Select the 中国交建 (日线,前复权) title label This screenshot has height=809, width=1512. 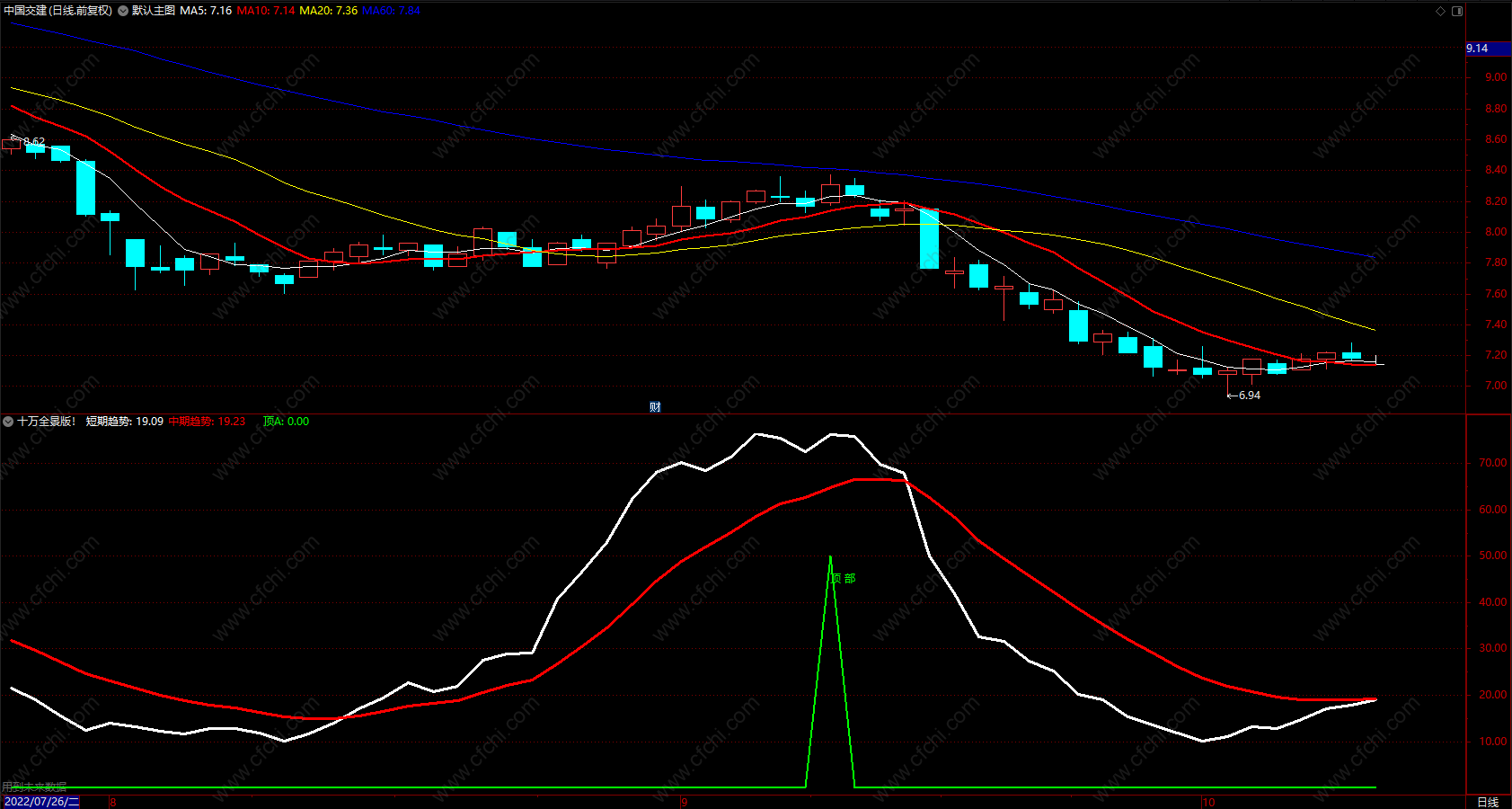pos(58,11)
